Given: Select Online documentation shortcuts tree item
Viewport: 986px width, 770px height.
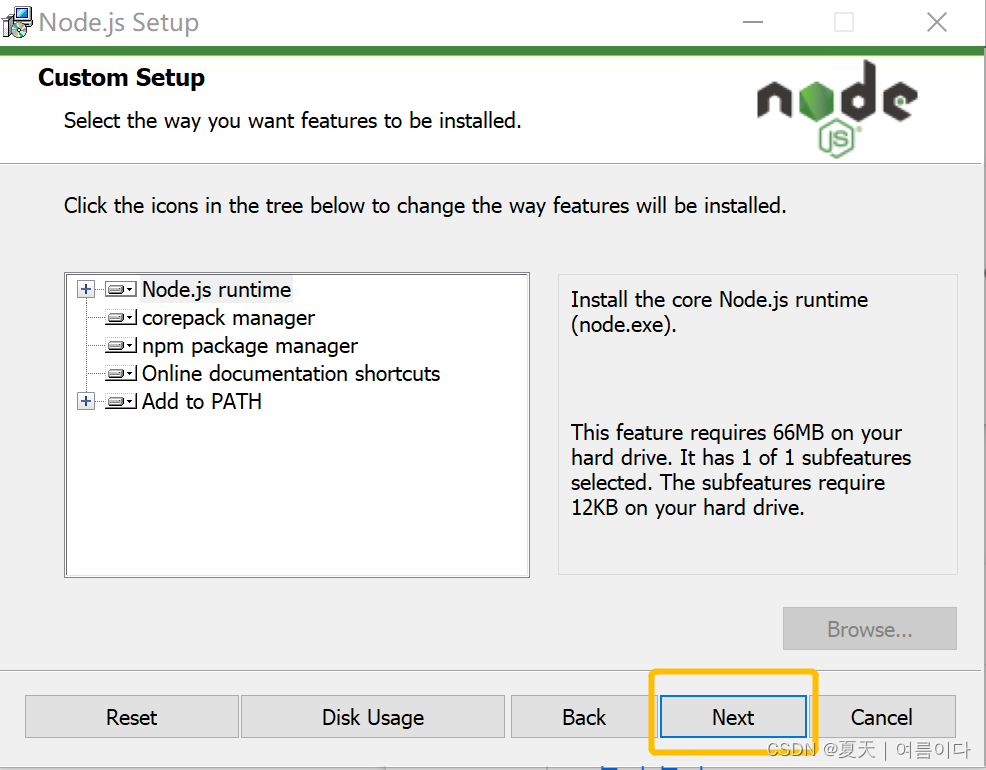Looking at the screenshot, I should (291, 374).
